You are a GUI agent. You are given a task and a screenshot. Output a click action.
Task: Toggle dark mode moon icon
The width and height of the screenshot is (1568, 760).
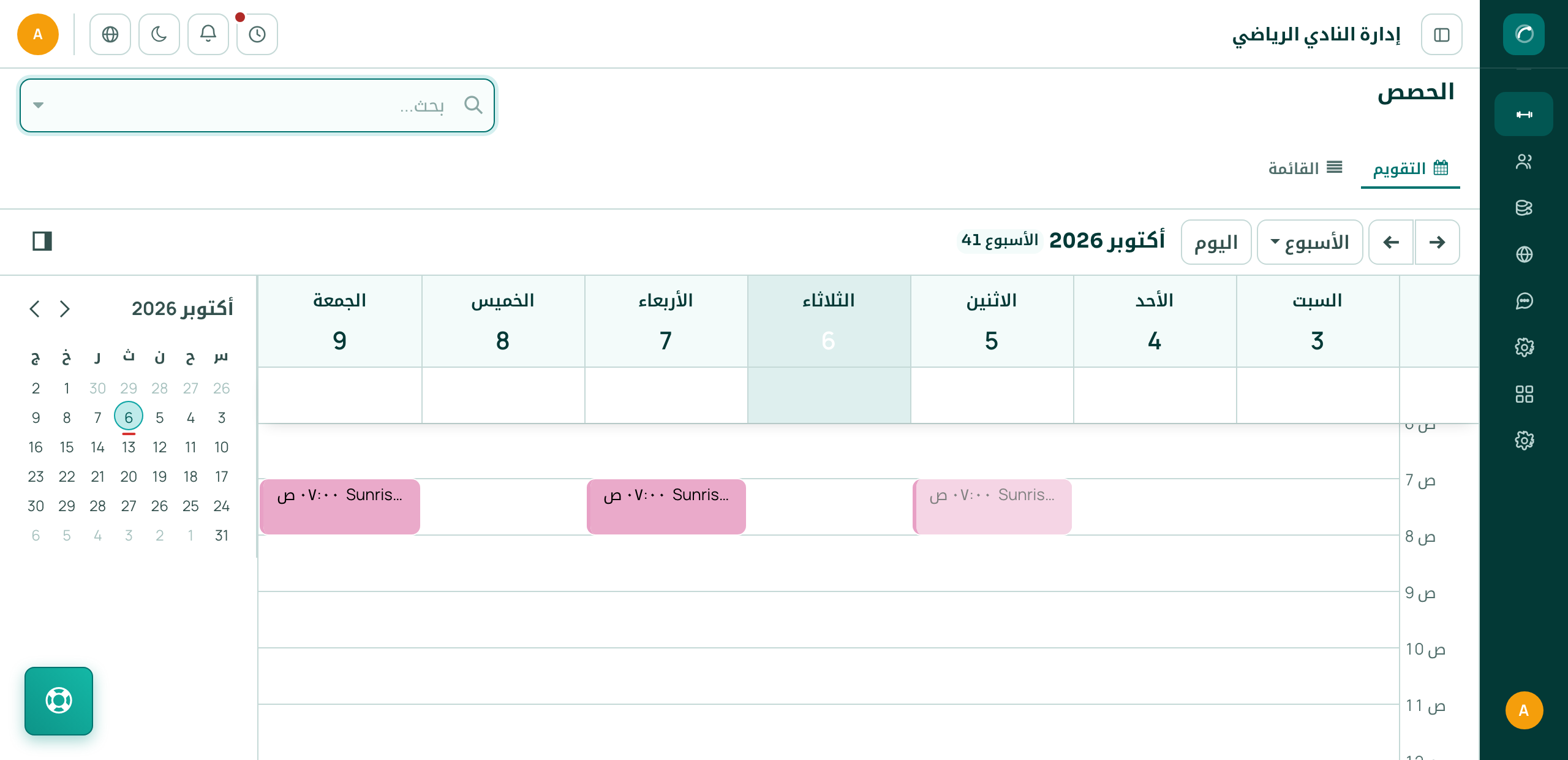159,34
